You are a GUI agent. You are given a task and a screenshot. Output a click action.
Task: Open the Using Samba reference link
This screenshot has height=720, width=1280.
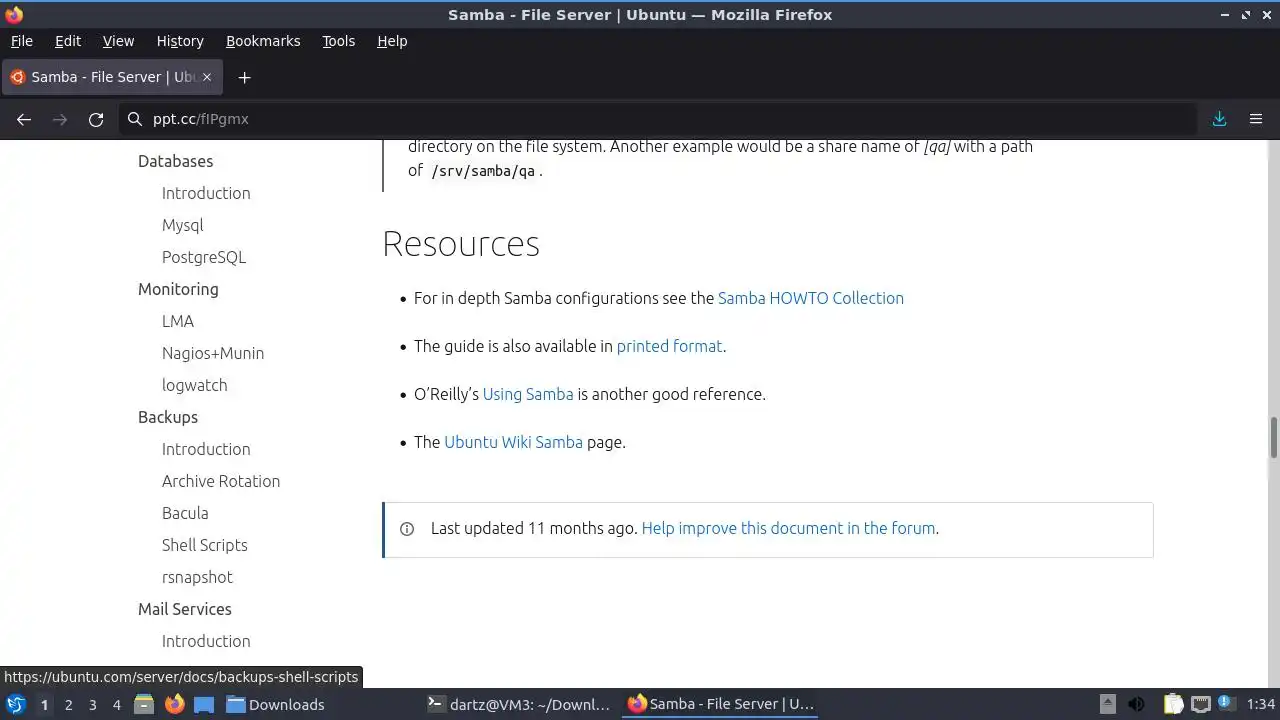click(528, 394)
